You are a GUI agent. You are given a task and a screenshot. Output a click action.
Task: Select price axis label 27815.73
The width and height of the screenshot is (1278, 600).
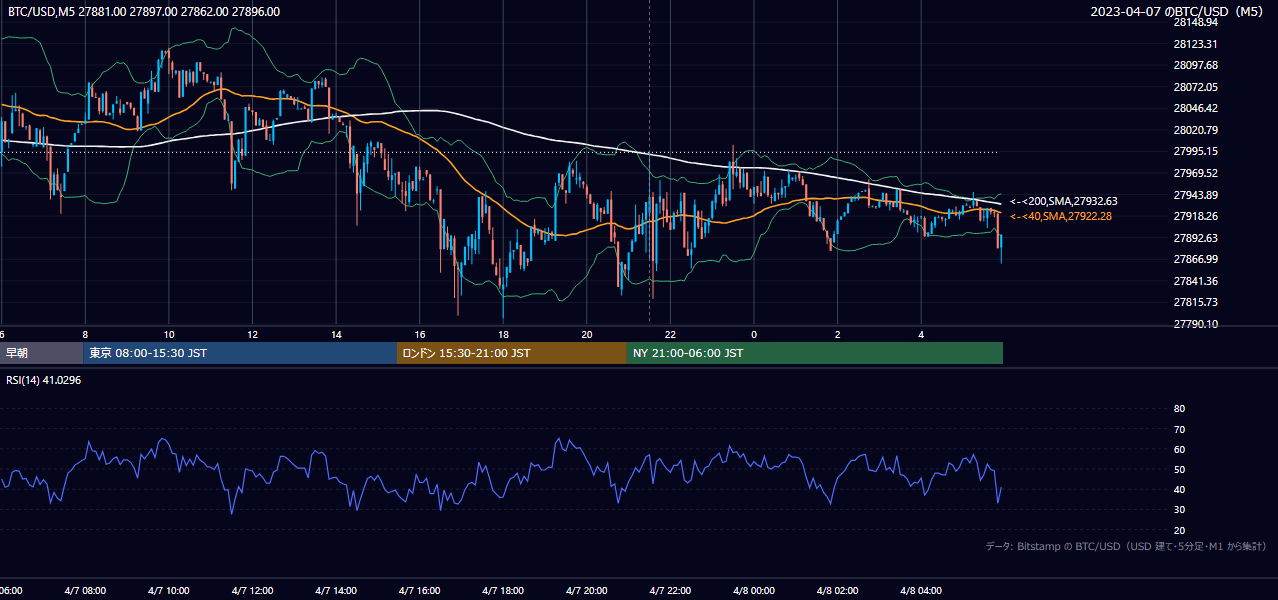coord(1195,302)
